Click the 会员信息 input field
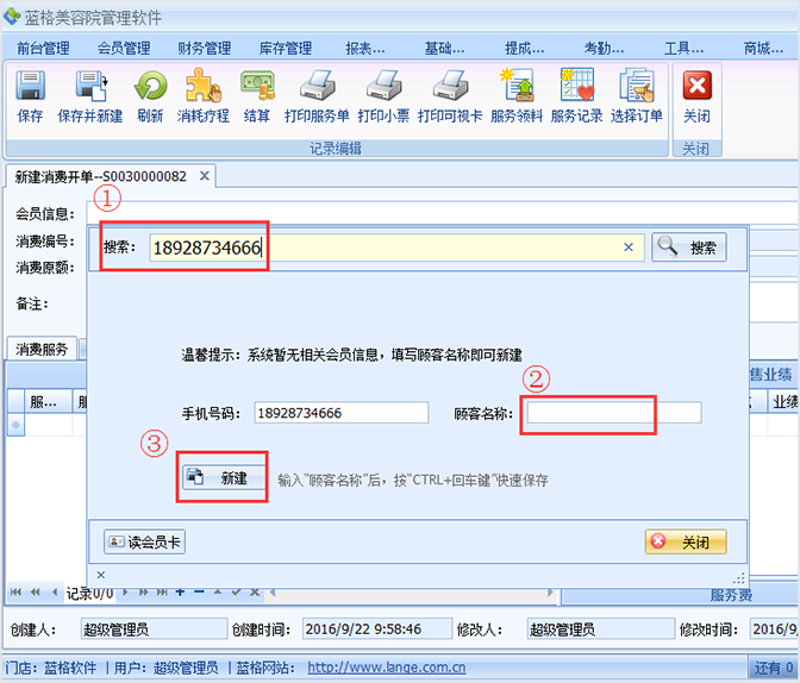The image size is (800, 683). click(x=442, y=212)
